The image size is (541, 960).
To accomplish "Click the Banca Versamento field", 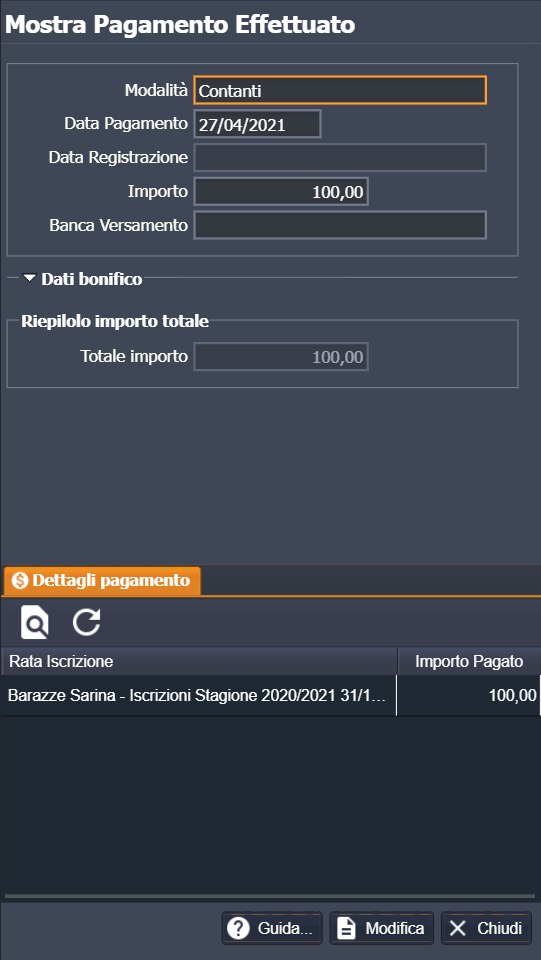I will [340, 225].
